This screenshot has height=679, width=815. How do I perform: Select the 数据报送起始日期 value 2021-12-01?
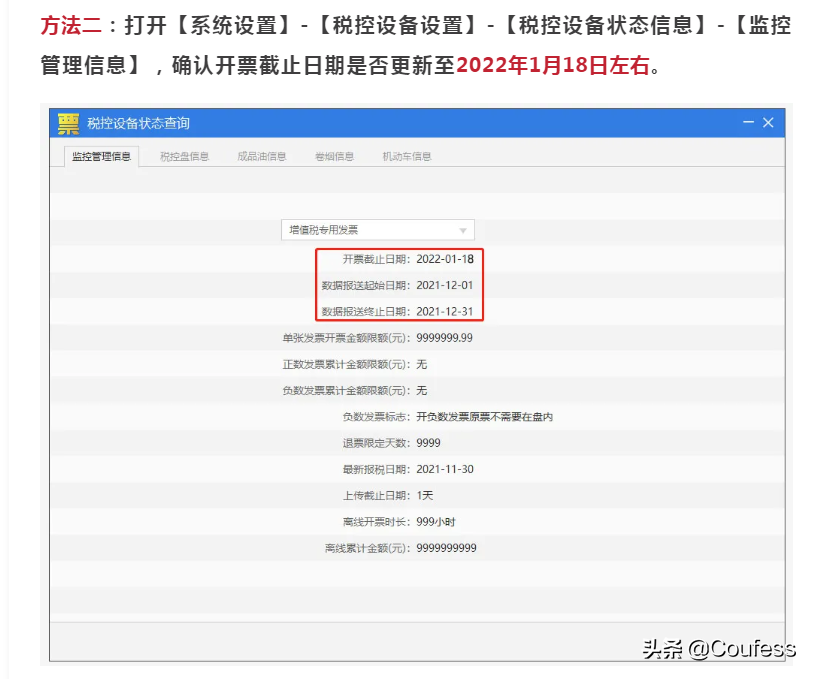pyautogui.click(x=444, y=285)
